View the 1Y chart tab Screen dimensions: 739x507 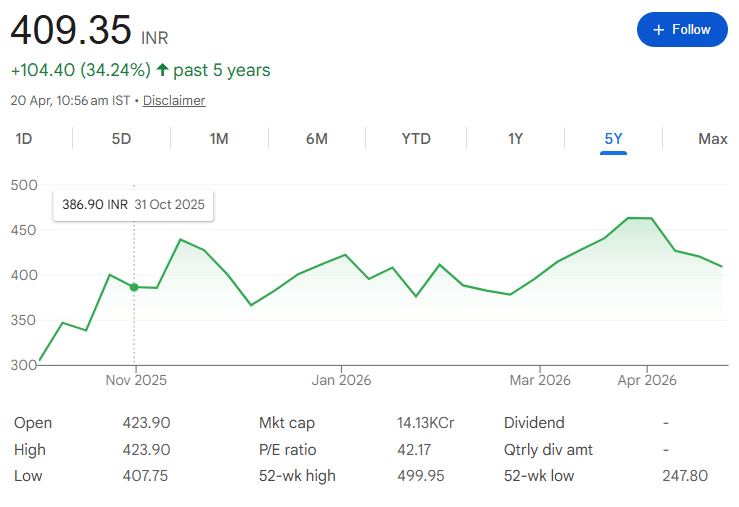[515, 139]
